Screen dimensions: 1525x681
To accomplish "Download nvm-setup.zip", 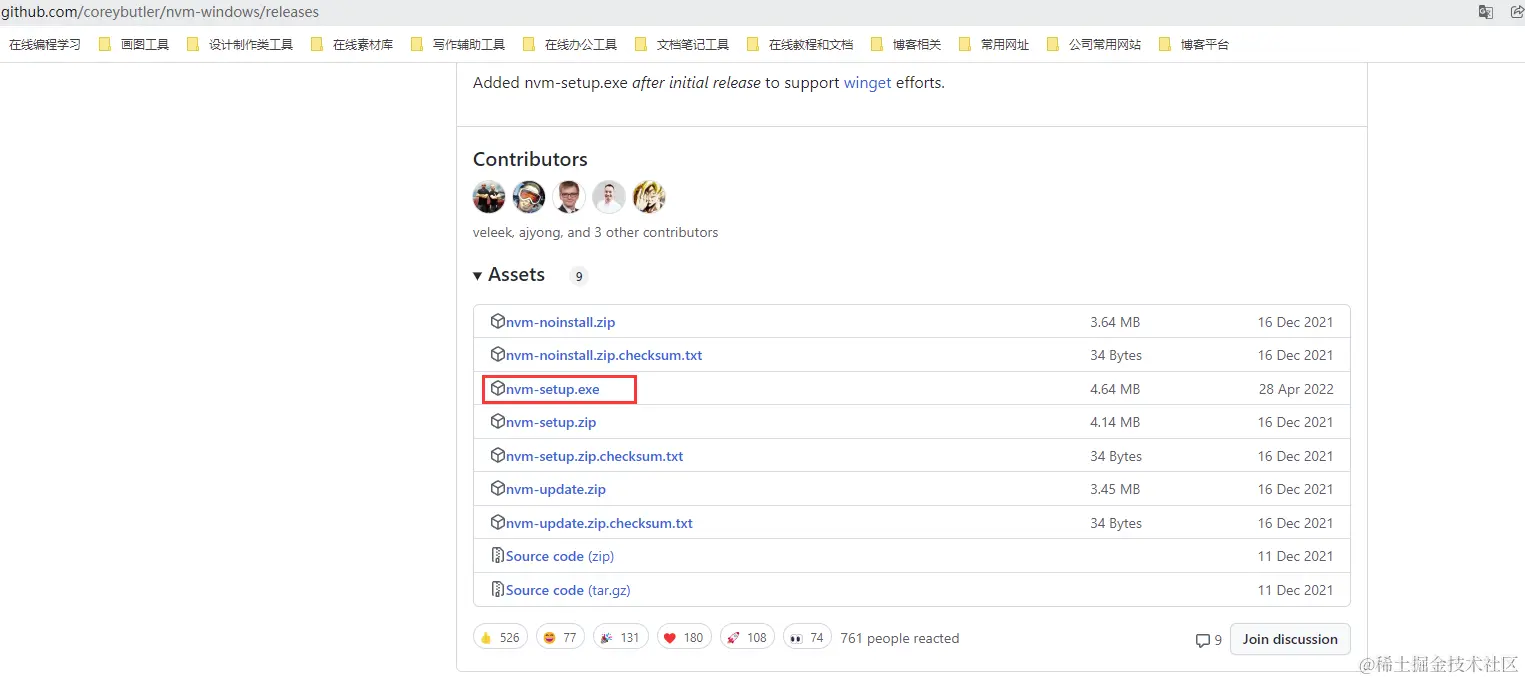I will [551, 422].
